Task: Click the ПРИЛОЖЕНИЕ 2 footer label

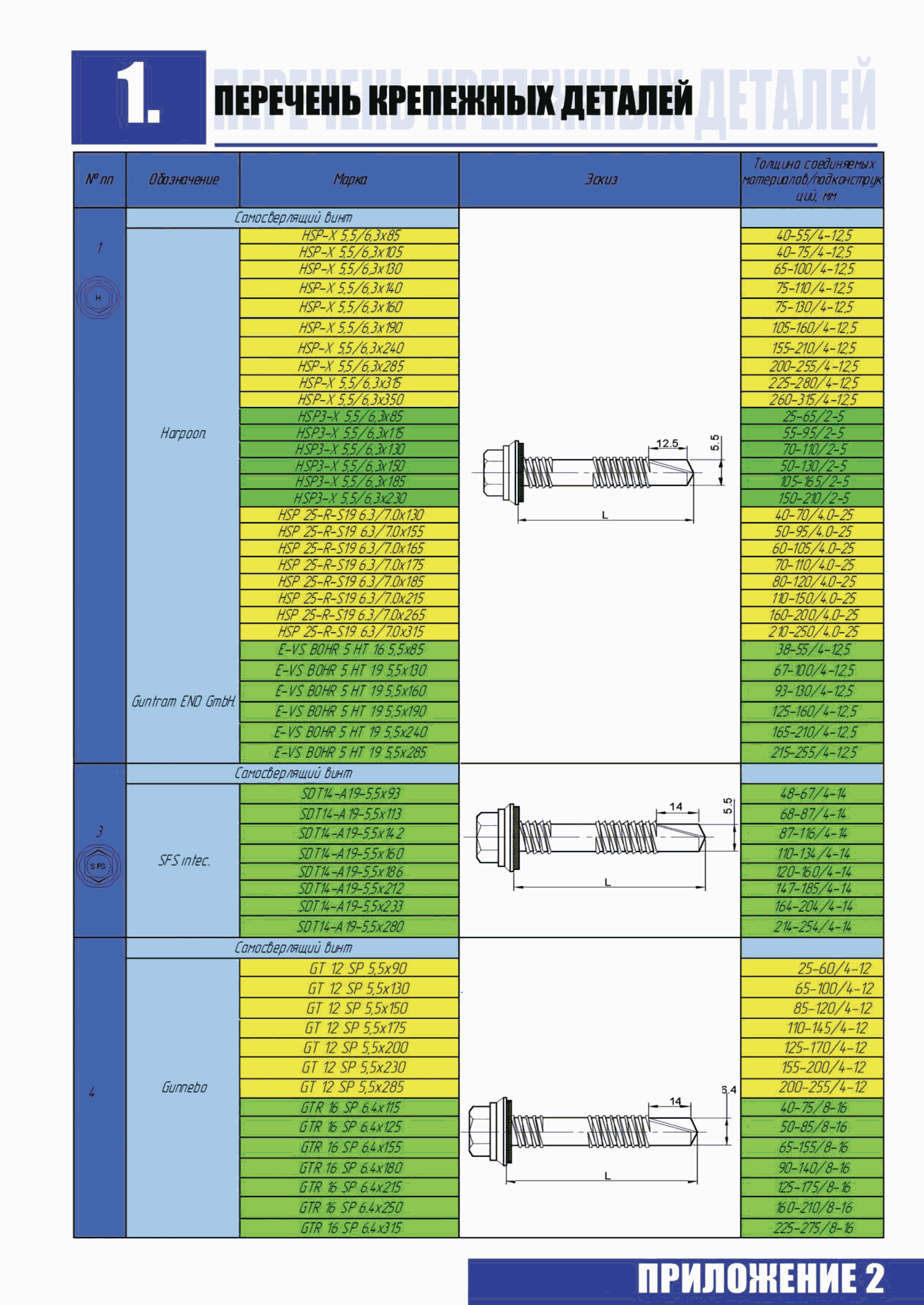Action: point(761,1278)
